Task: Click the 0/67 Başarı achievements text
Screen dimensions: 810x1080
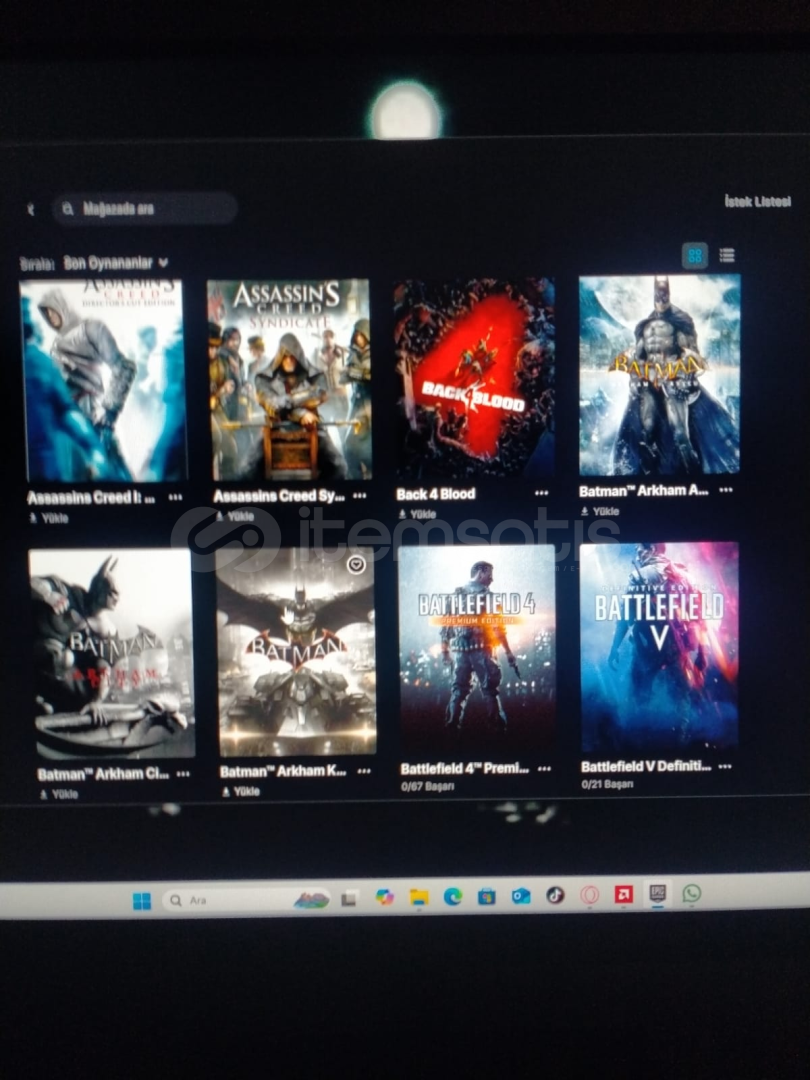Action: 428,787
